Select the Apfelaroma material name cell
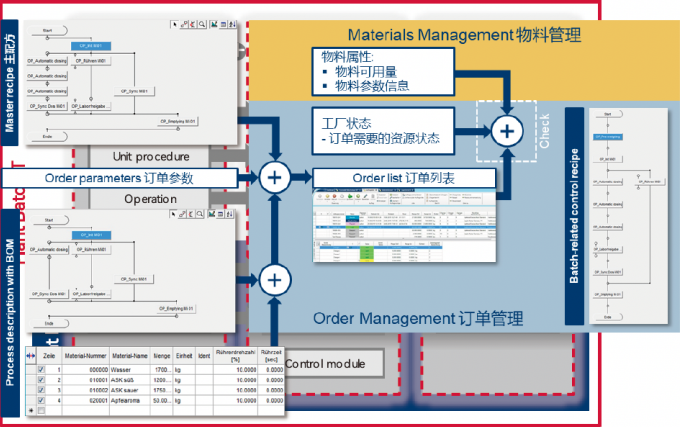680x427 pixels. coord(130,401)
